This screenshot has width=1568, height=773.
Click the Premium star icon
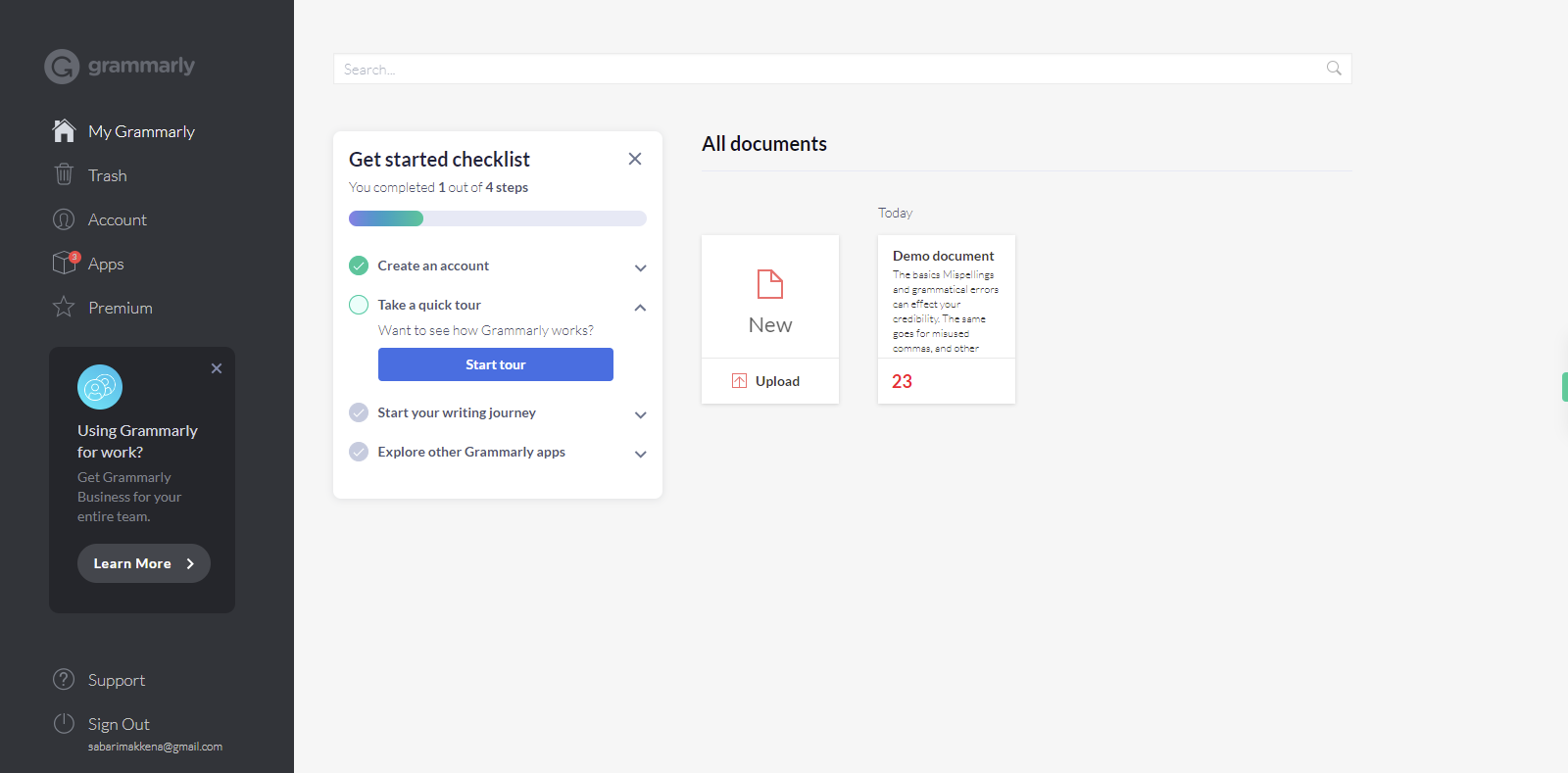(x=64, y=307)
